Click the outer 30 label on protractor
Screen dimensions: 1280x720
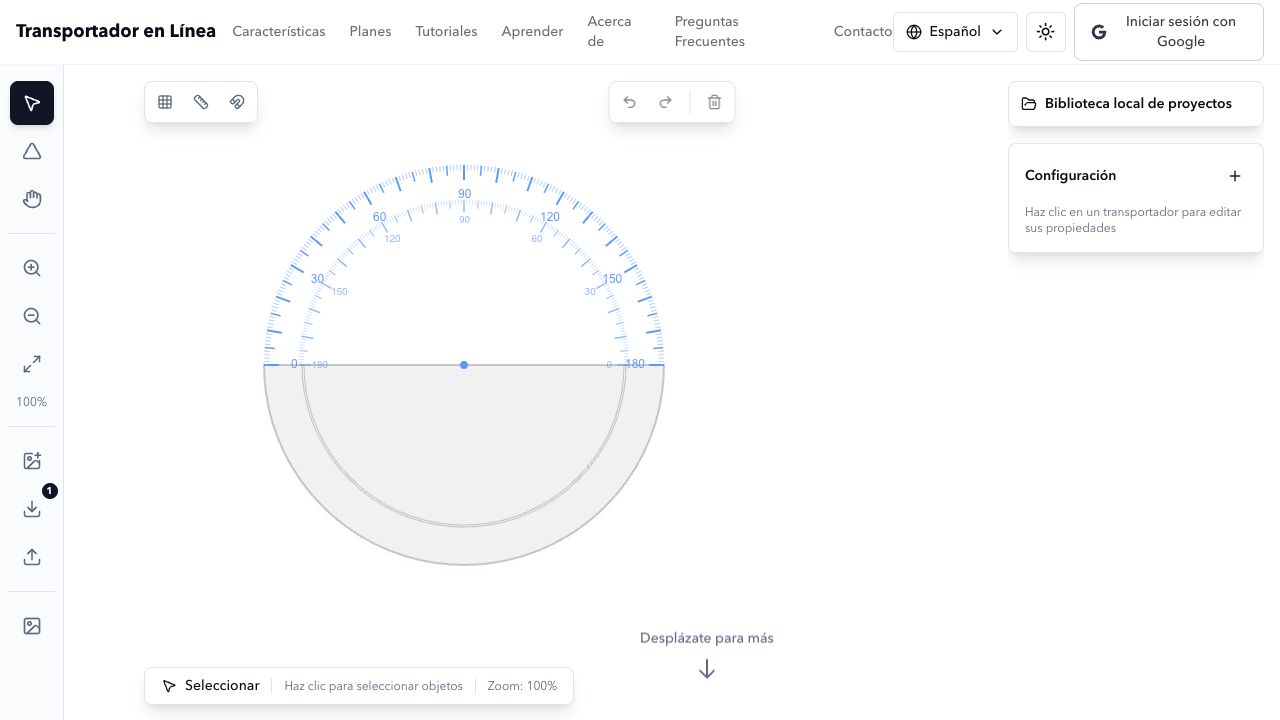pos(317,279)
